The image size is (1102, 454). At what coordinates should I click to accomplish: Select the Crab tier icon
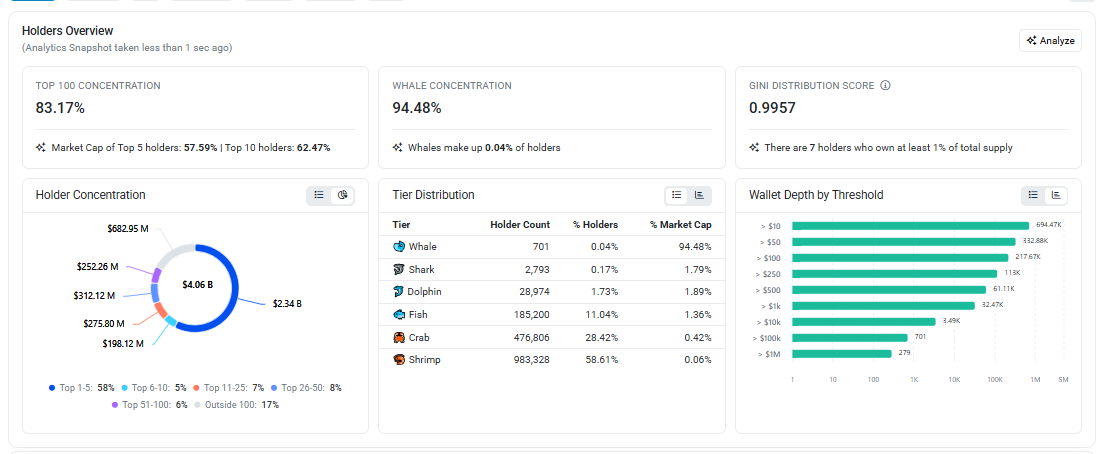399,337
